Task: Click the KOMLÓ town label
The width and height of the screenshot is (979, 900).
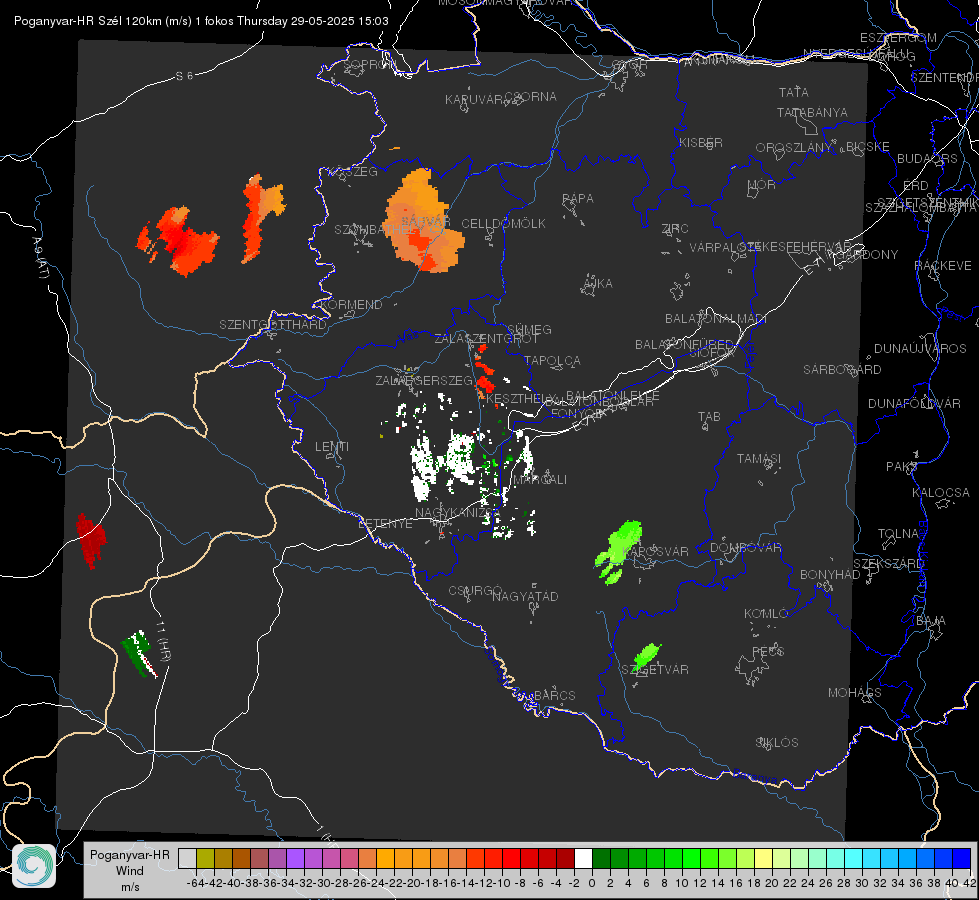Action: point(766,614)
